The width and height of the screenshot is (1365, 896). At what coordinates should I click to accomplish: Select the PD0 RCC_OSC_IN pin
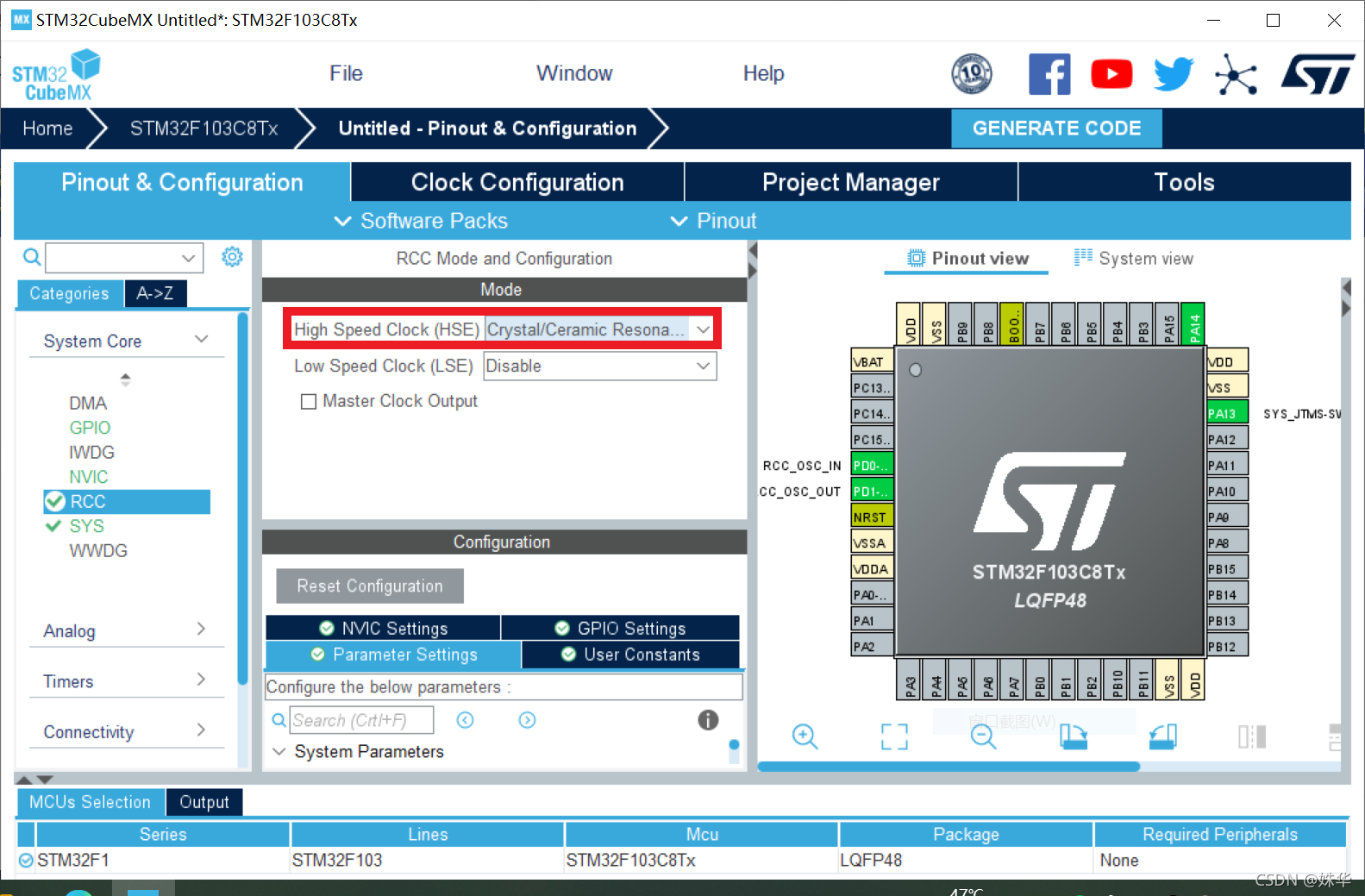872,465
